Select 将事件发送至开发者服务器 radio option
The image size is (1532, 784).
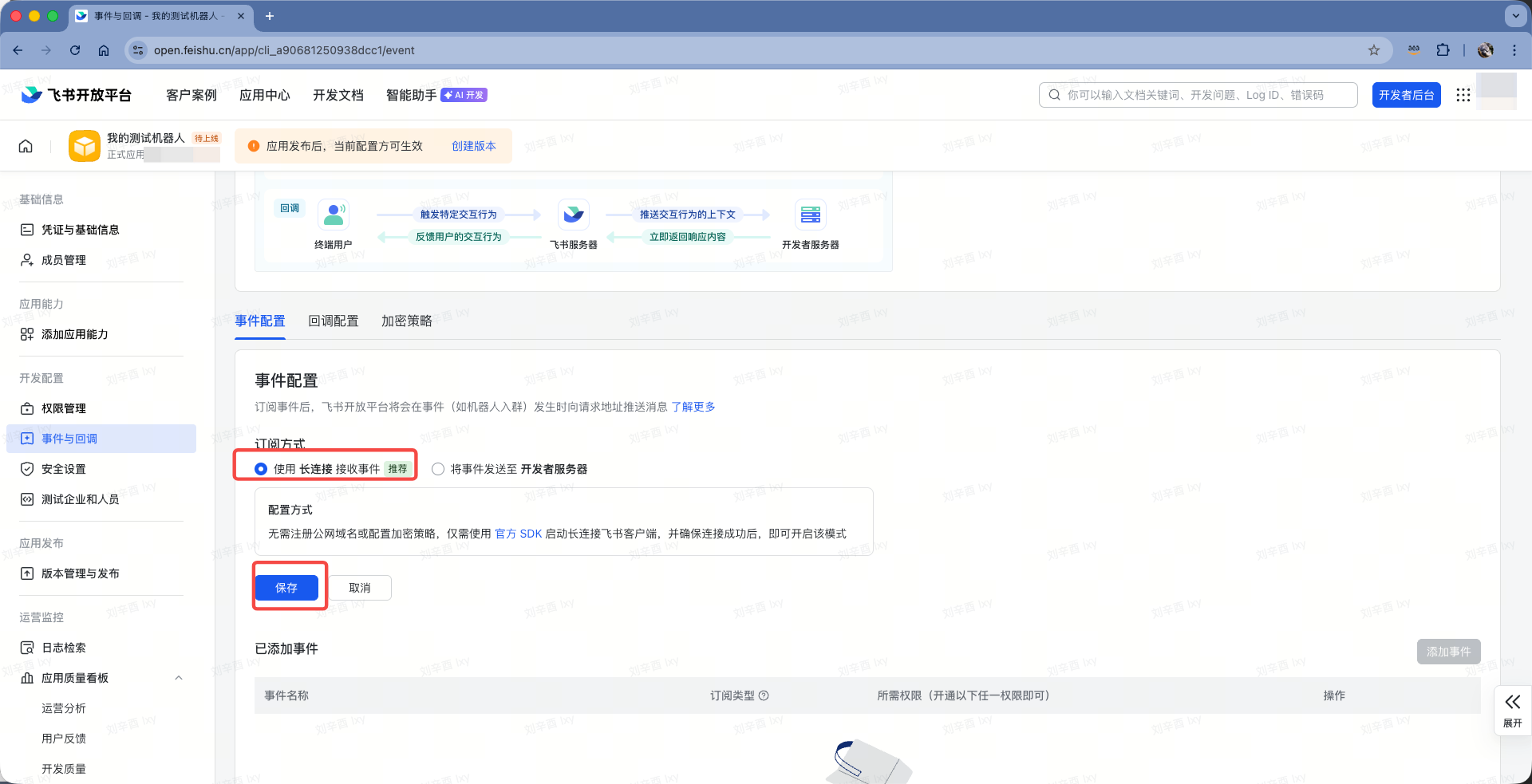pyautogui.click(x=438, y=469)
